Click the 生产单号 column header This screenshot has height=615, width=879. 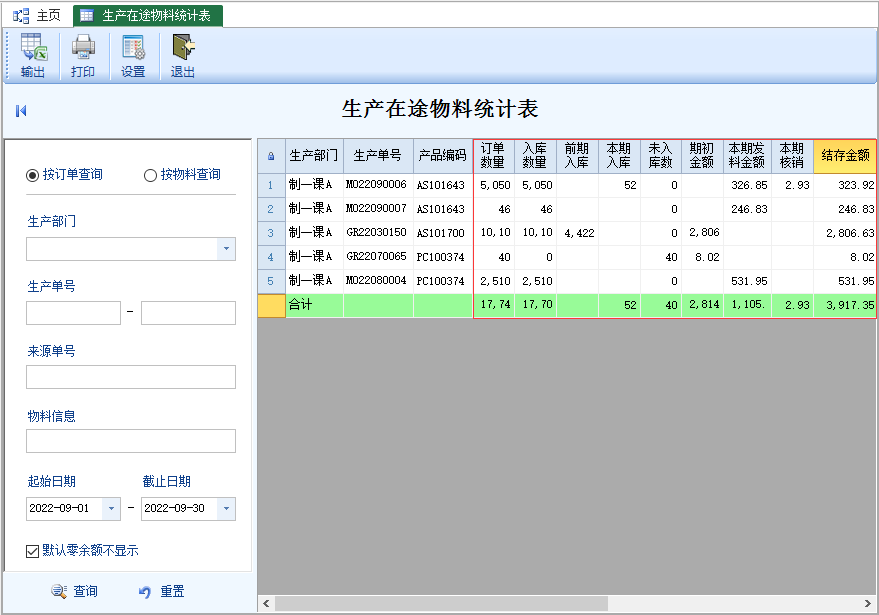[378, 156]
